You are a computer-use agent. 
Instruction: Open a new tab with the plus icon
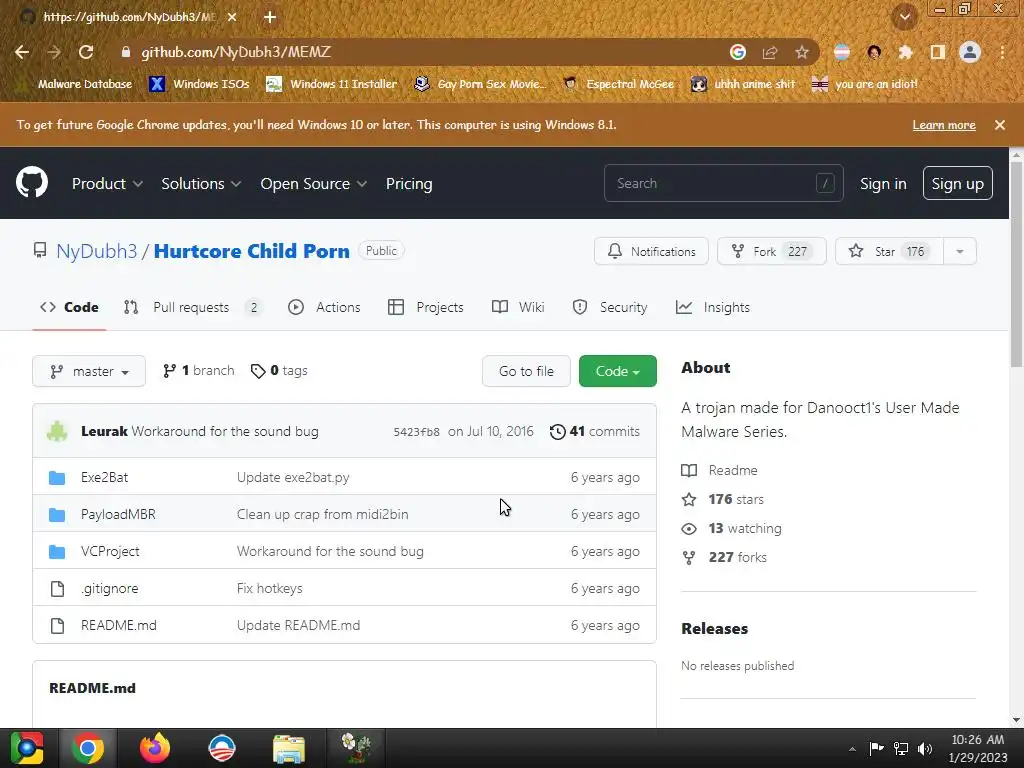tap(270, 17)
